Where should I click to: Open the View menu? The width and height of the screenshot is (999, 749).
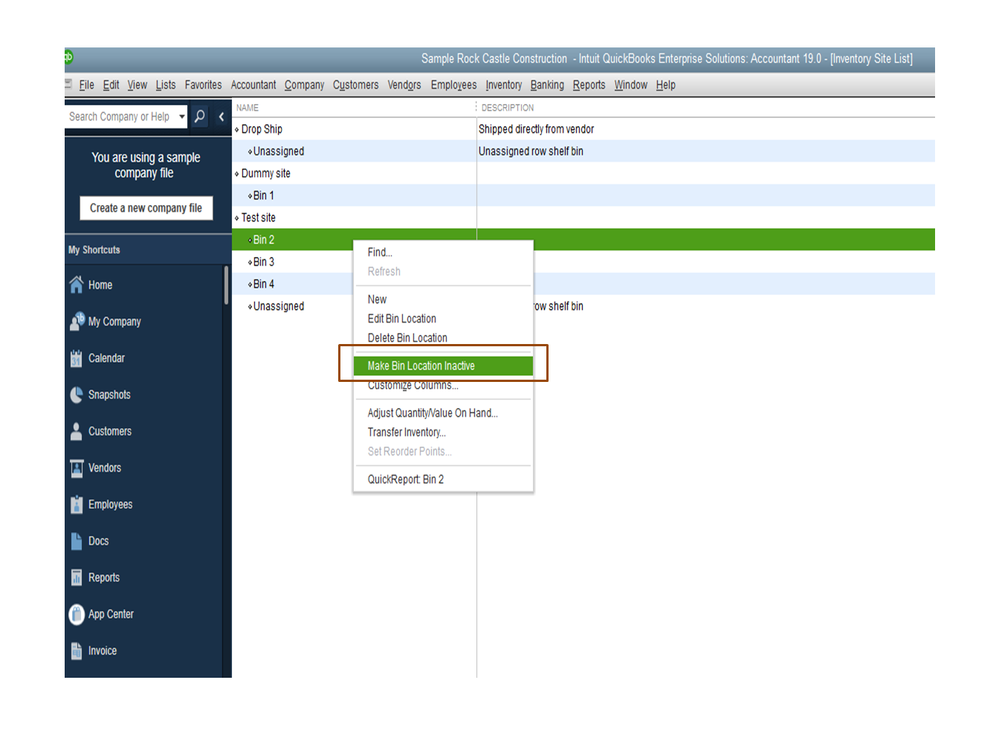pyautogui.click(x=137, y=85)
